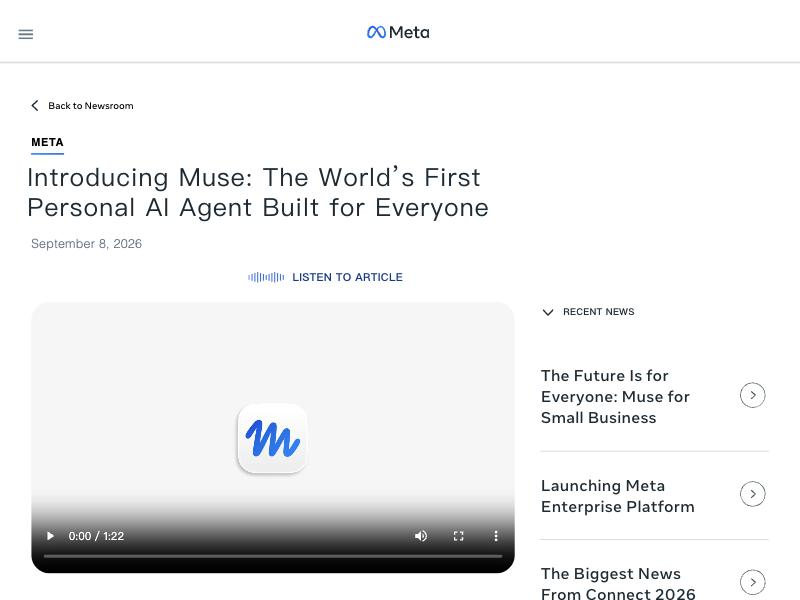The width and height of the screenshot is (800, 600).
Task: Click the date September 8, 2026
Action: click(86, 244)
